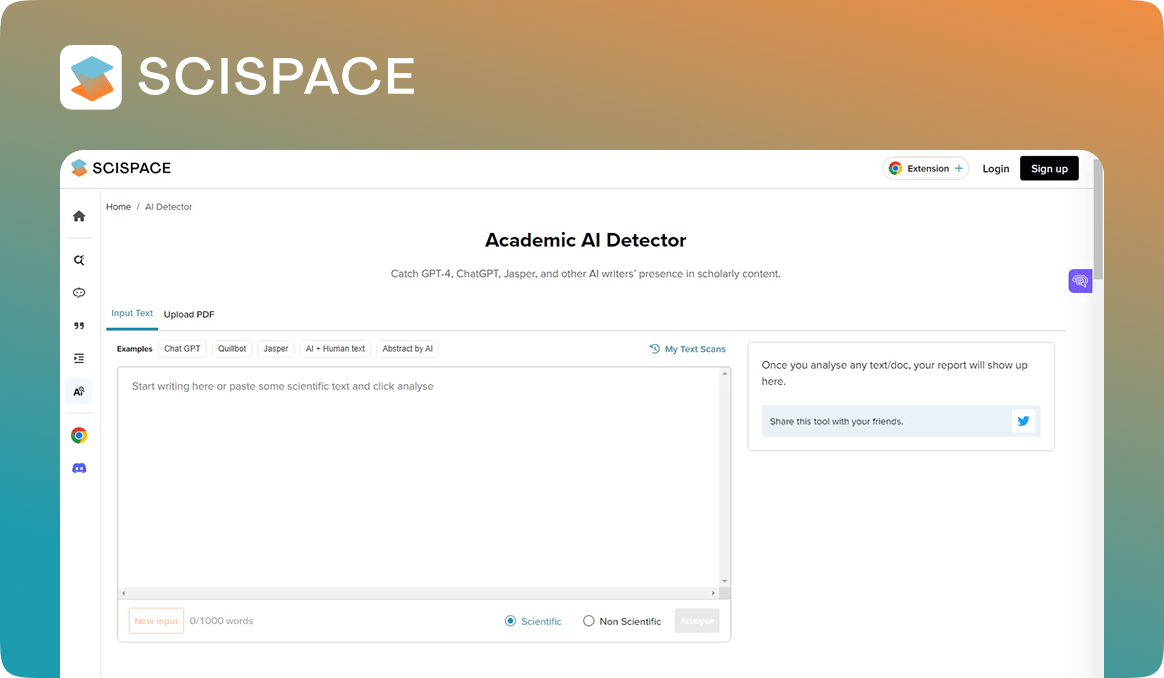Image resolution: width=1164 pixels, height=678 pixels.
Task: Click the Academic AI Detector heading
Action: click(586, 240)
